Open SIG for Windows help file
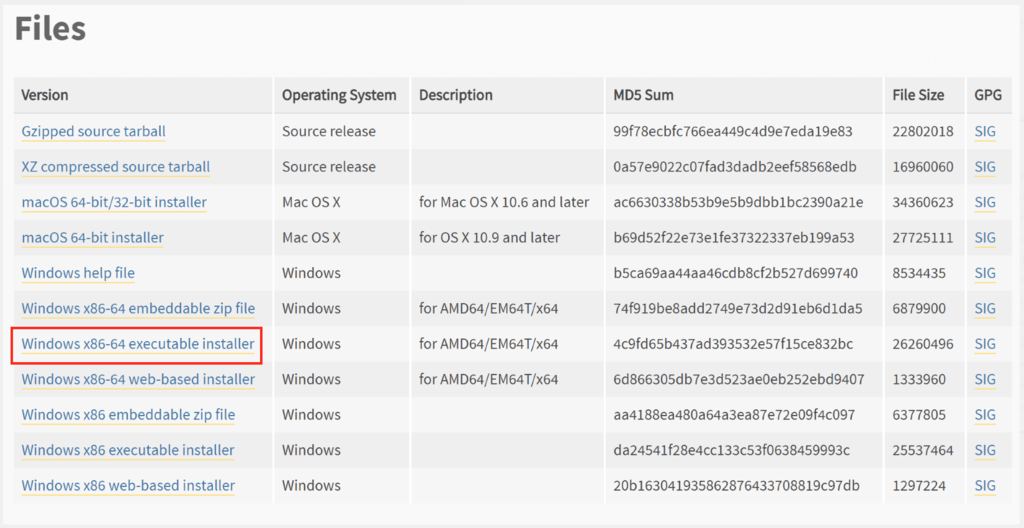The width and height of the screenshot is (1024, 528). click(985, 272)
